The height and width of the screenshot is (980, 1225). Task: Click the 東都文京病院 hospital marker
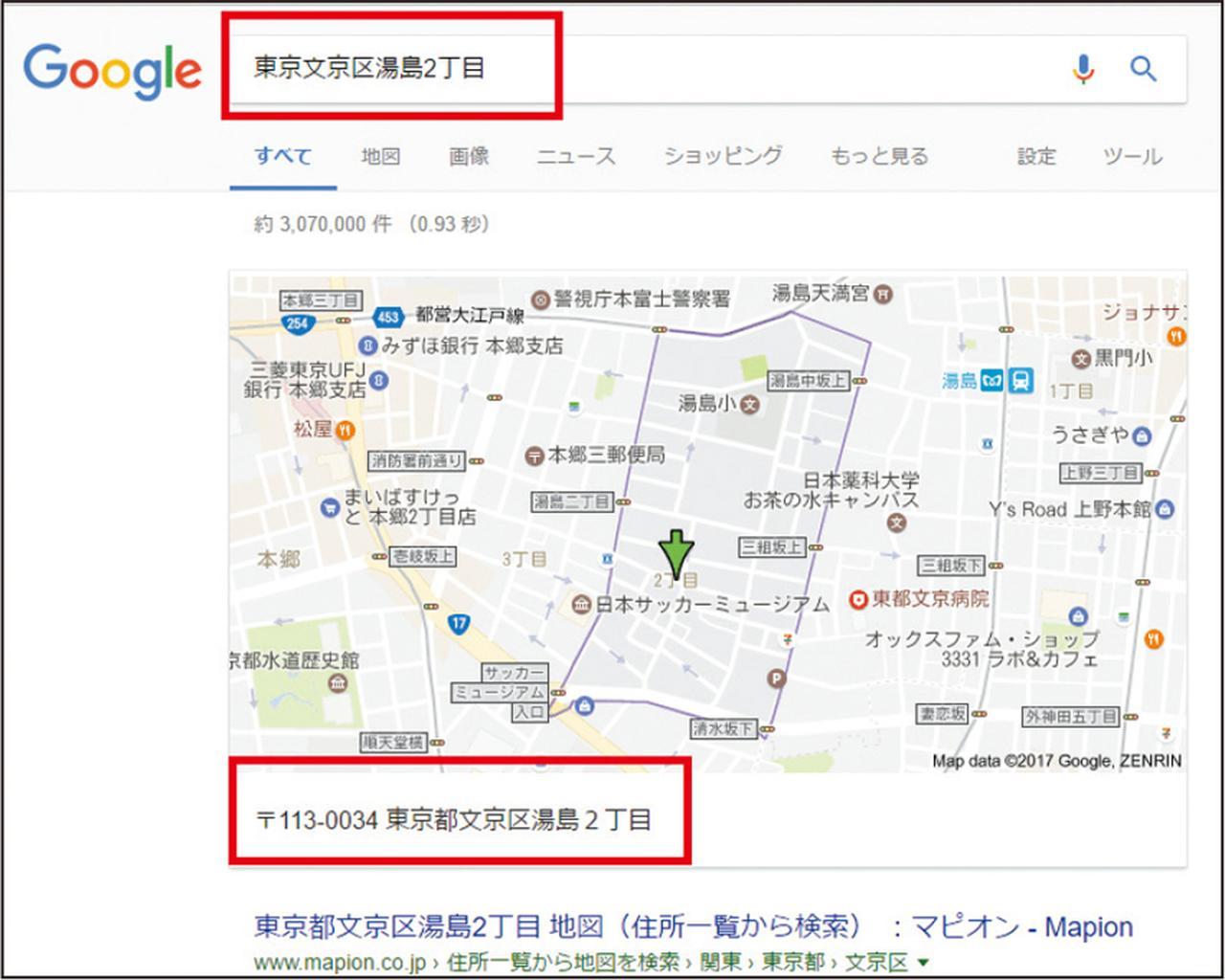(x=858, y=599)
